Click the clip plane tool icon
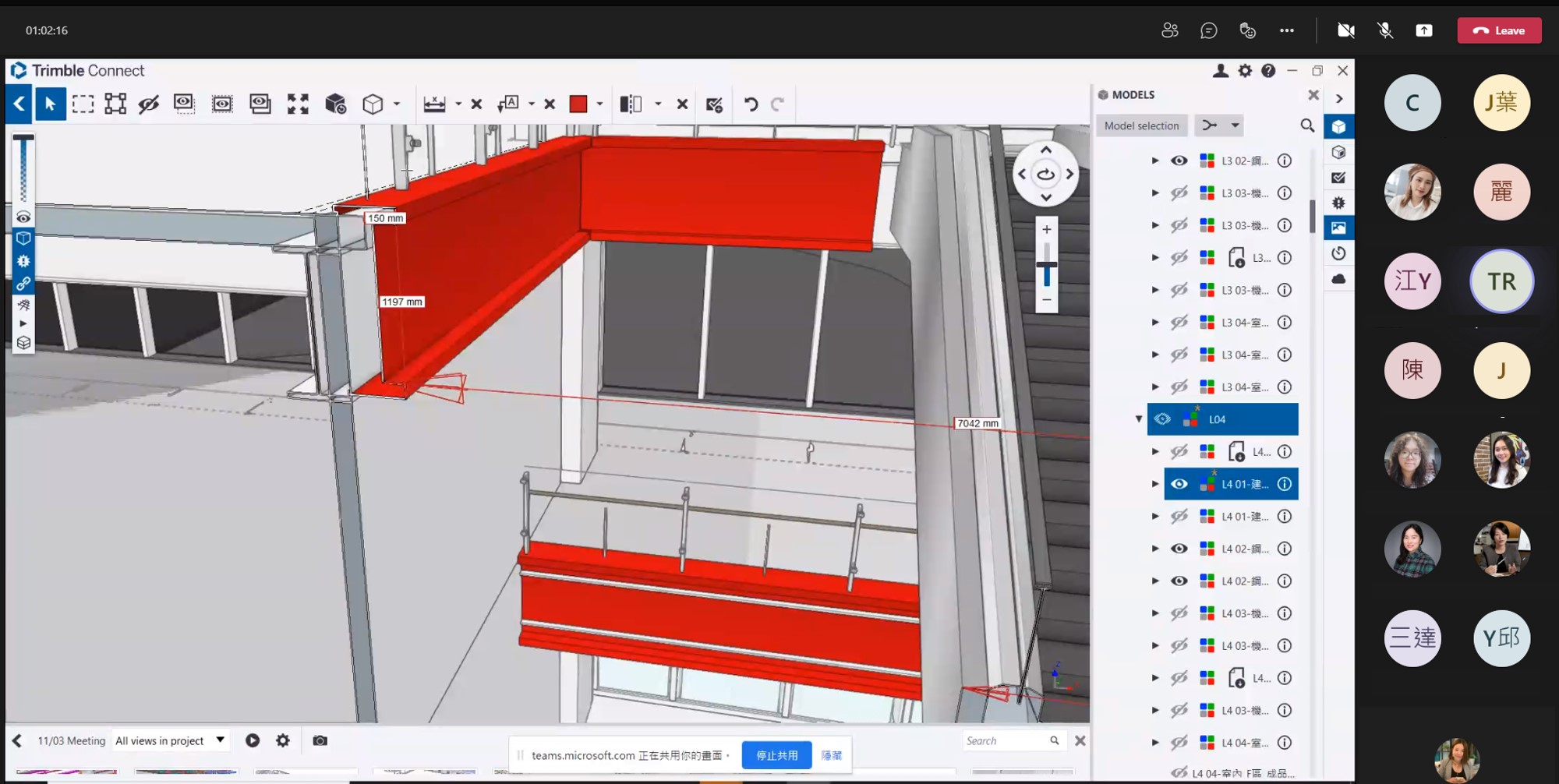Screen dimensions: 1559x784 (631, 104)
